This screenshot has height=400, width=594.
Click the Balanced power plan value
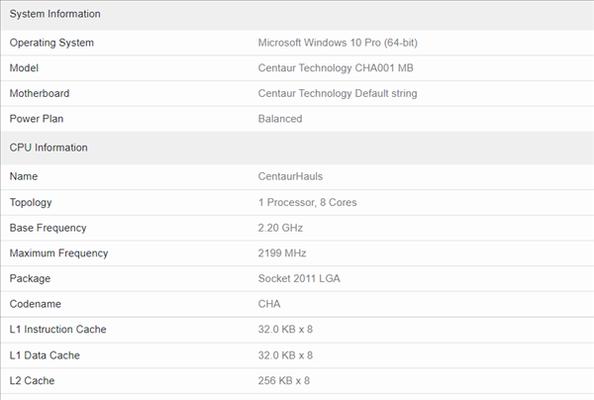pos(280,119)
